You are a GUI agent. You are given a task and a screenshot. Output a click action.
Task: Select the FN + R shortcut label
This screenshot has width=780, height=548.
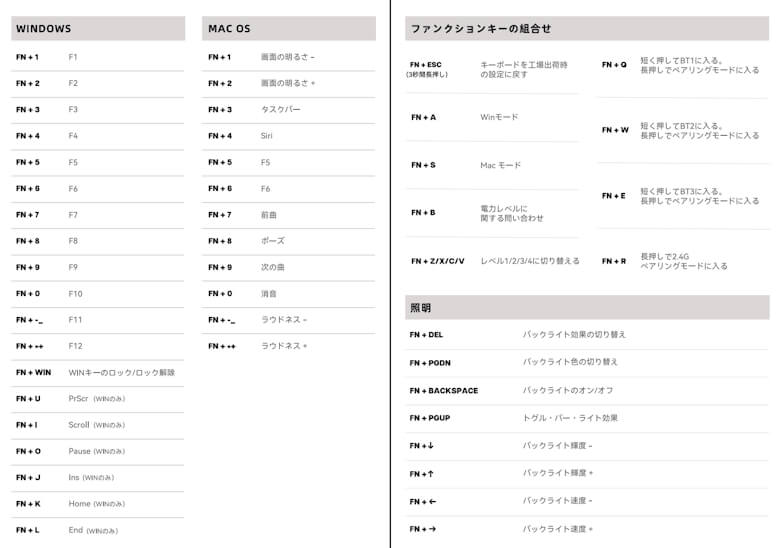point(614,261)
